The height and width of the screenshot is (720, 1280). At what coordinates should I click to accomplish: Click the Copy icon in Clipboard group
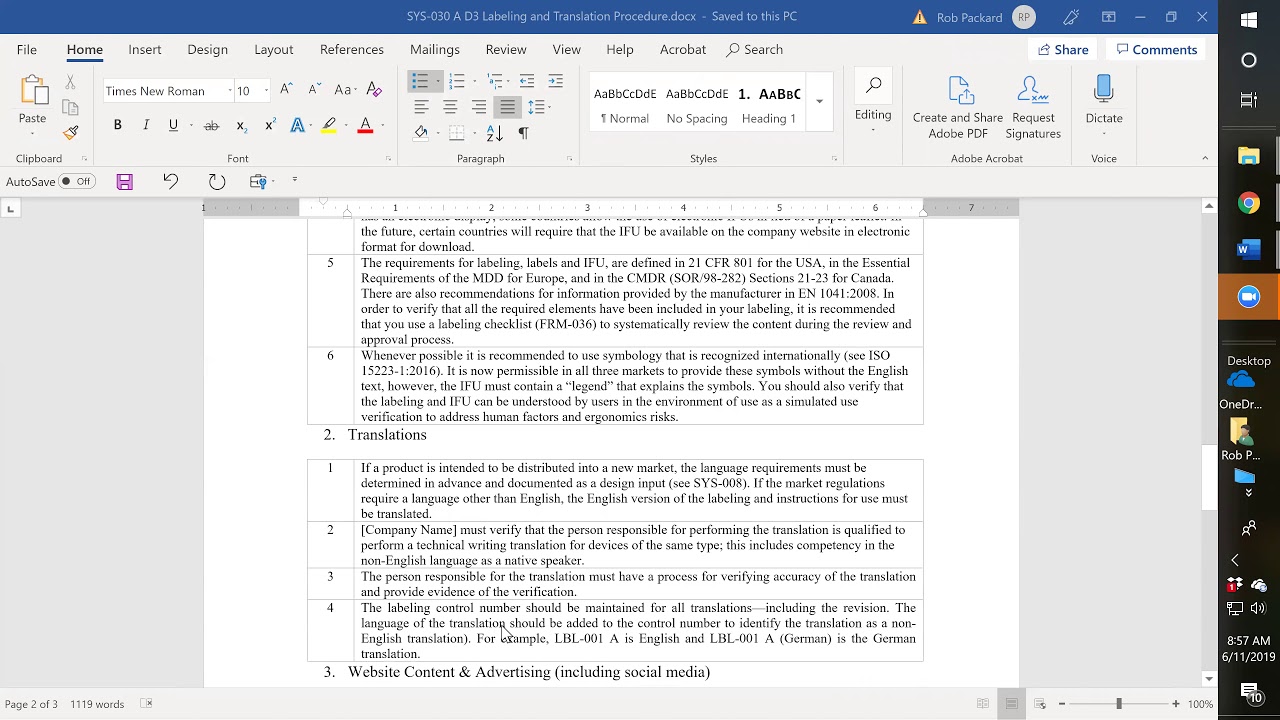(70, 107)
